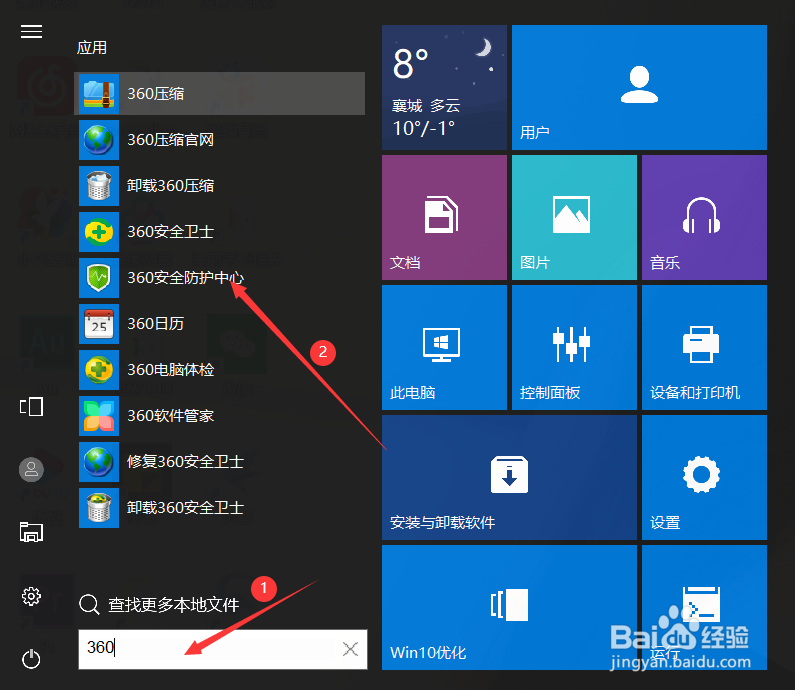Click the tablet mode sidebar icon
Image resolution: width=795 pixels, height=690 pixels.
point(31,407)
